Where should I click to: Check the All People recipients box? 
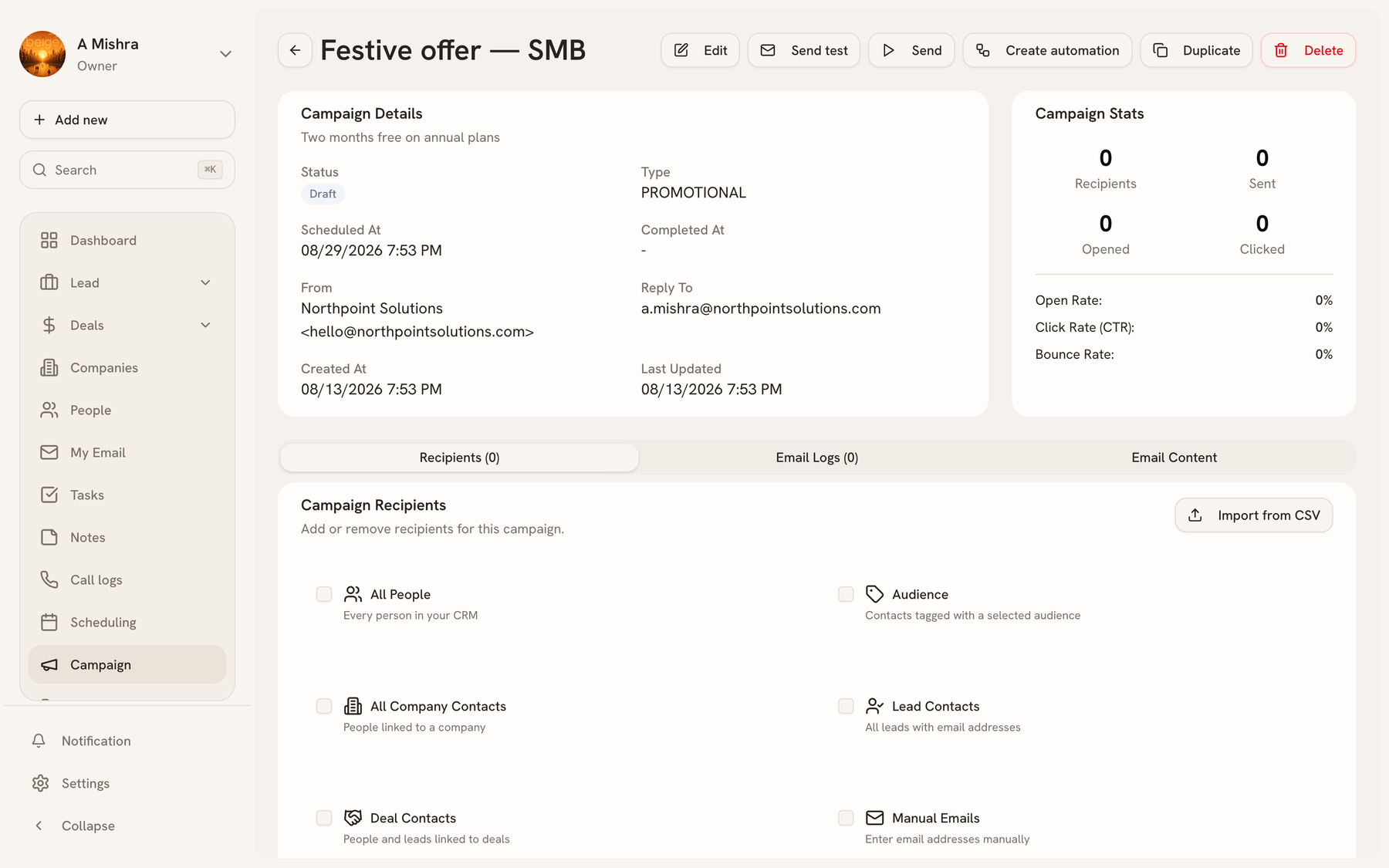[x=324, y=594]
